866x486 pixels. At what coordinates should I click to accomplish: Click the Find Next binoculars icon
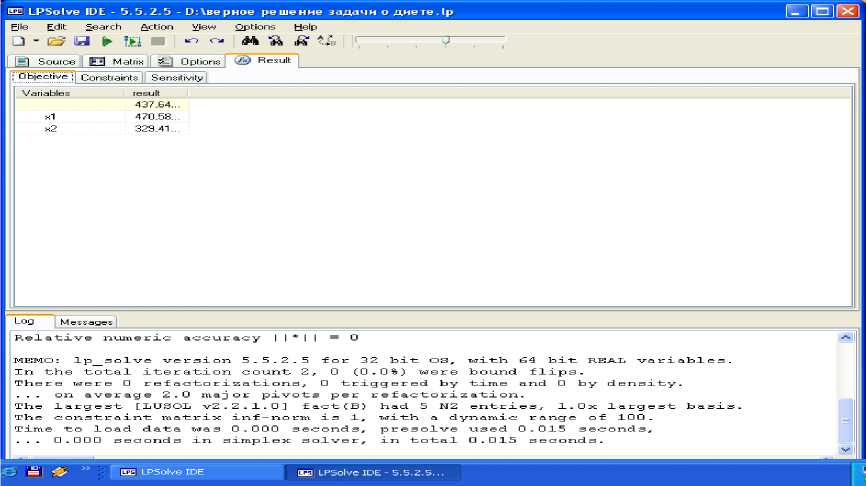click(x=276, y=41)
